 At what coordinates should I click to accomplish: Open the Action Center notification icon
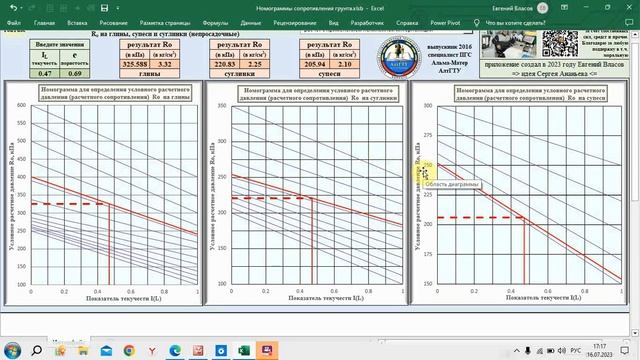(624, 351)
